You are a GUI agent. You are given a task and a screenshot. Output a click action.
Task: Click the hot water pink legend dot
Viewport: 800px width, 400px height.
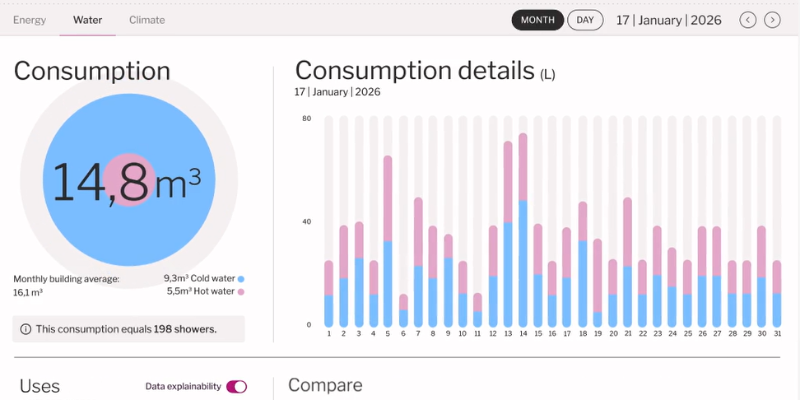(241, 292)
